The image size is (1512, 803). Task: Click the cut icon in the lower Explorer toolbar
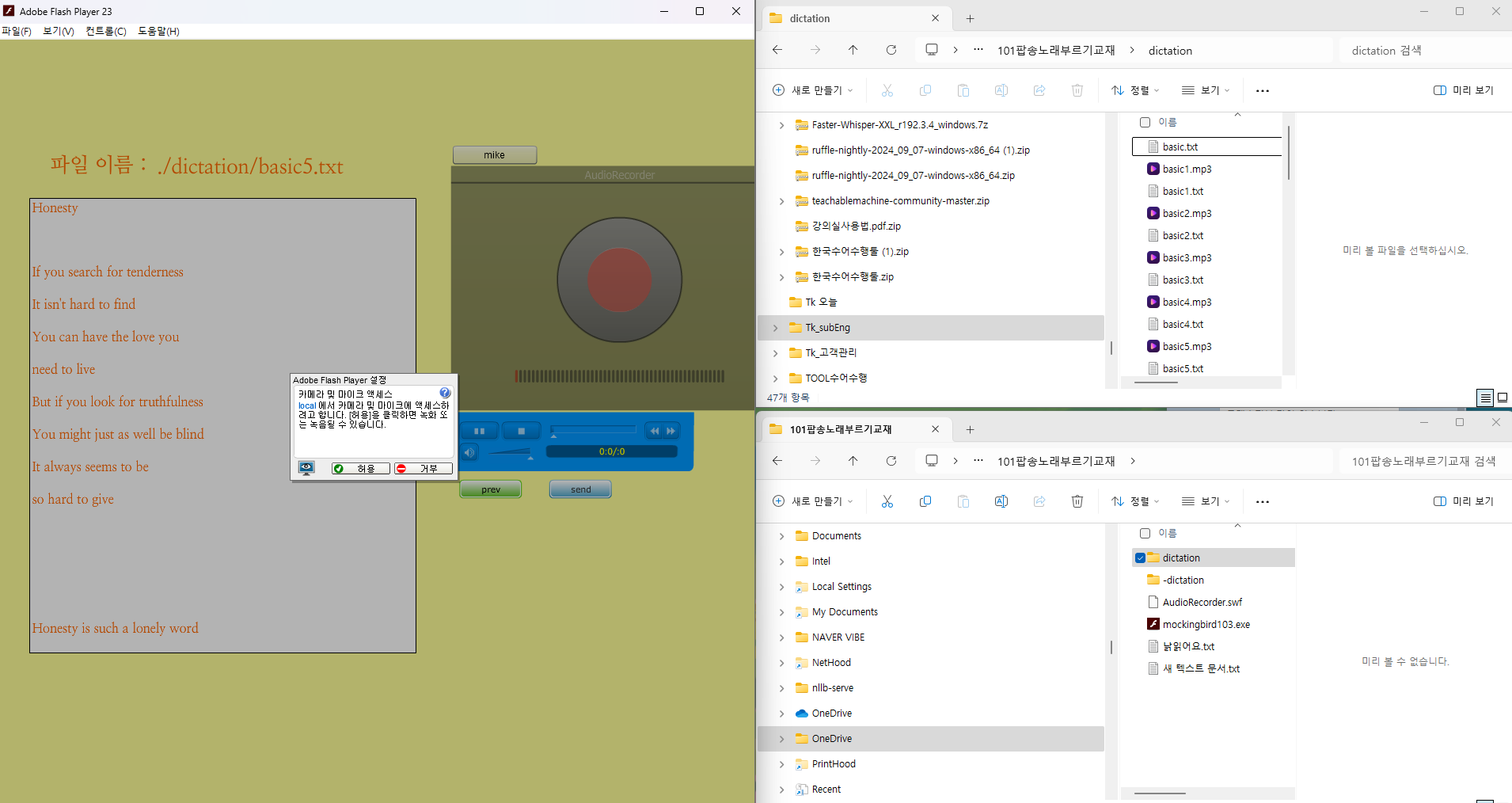[x=887, y=501]
